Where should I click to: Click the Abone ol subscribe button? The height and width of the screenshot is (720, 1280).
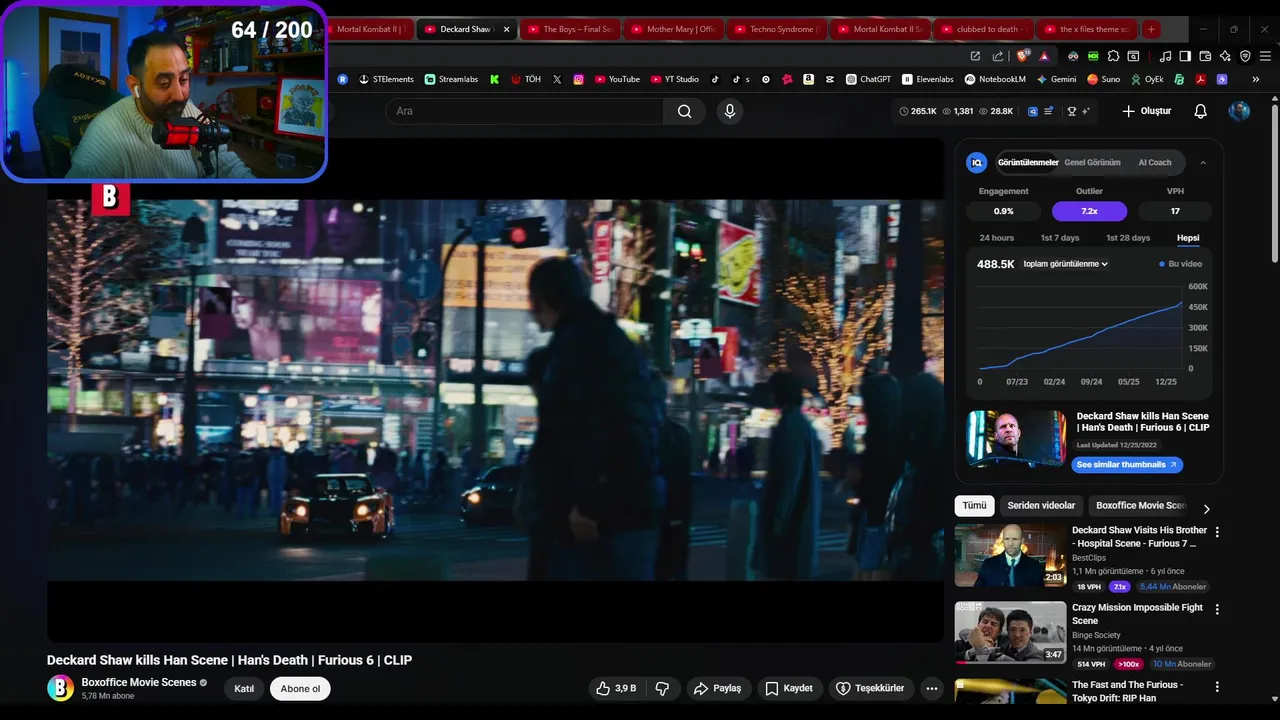click(x=300, y=688)
